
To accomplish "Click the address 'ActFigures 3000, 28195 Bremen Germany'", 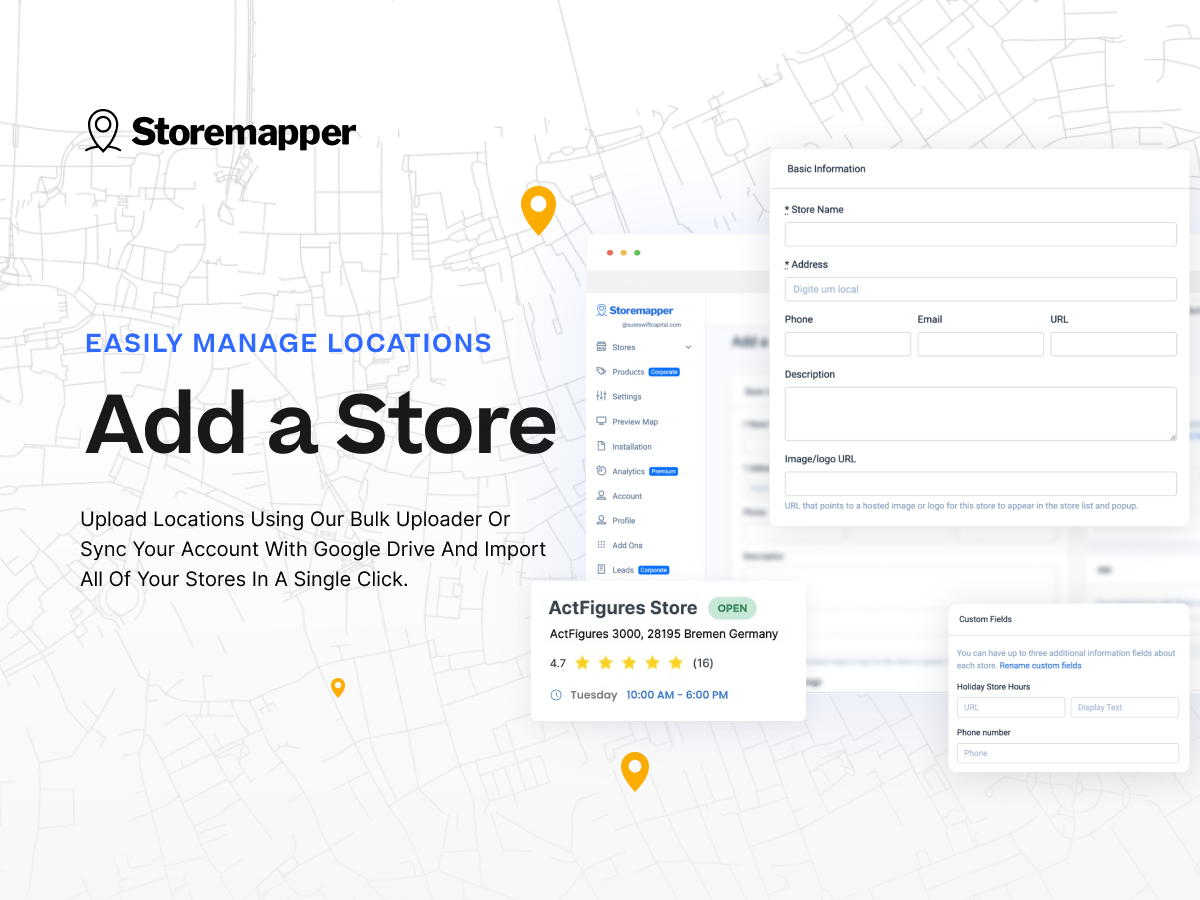I will tap(664, 634).
